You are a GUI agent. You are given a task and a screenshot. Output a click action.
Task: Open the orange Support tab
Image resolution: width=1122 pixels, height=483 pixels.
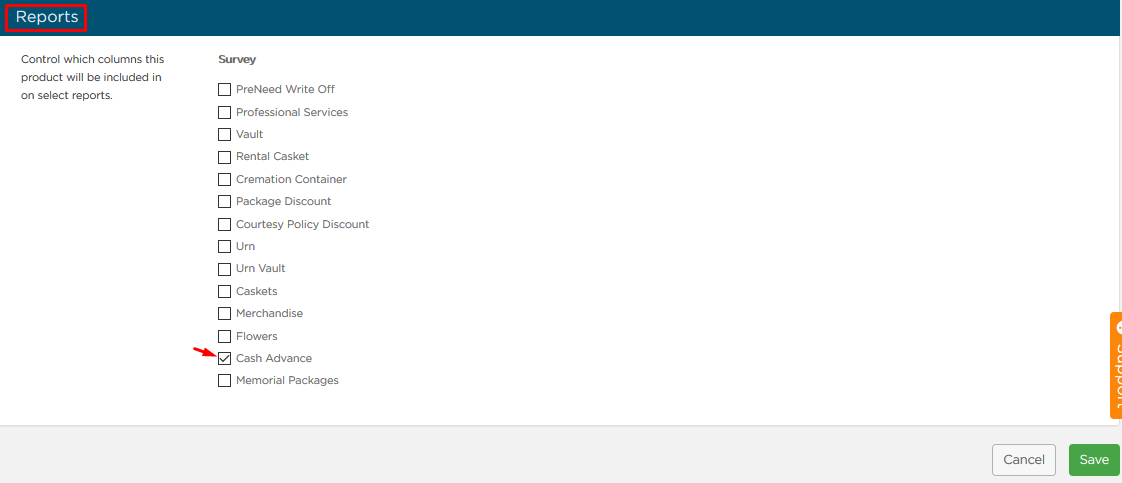1116,365
